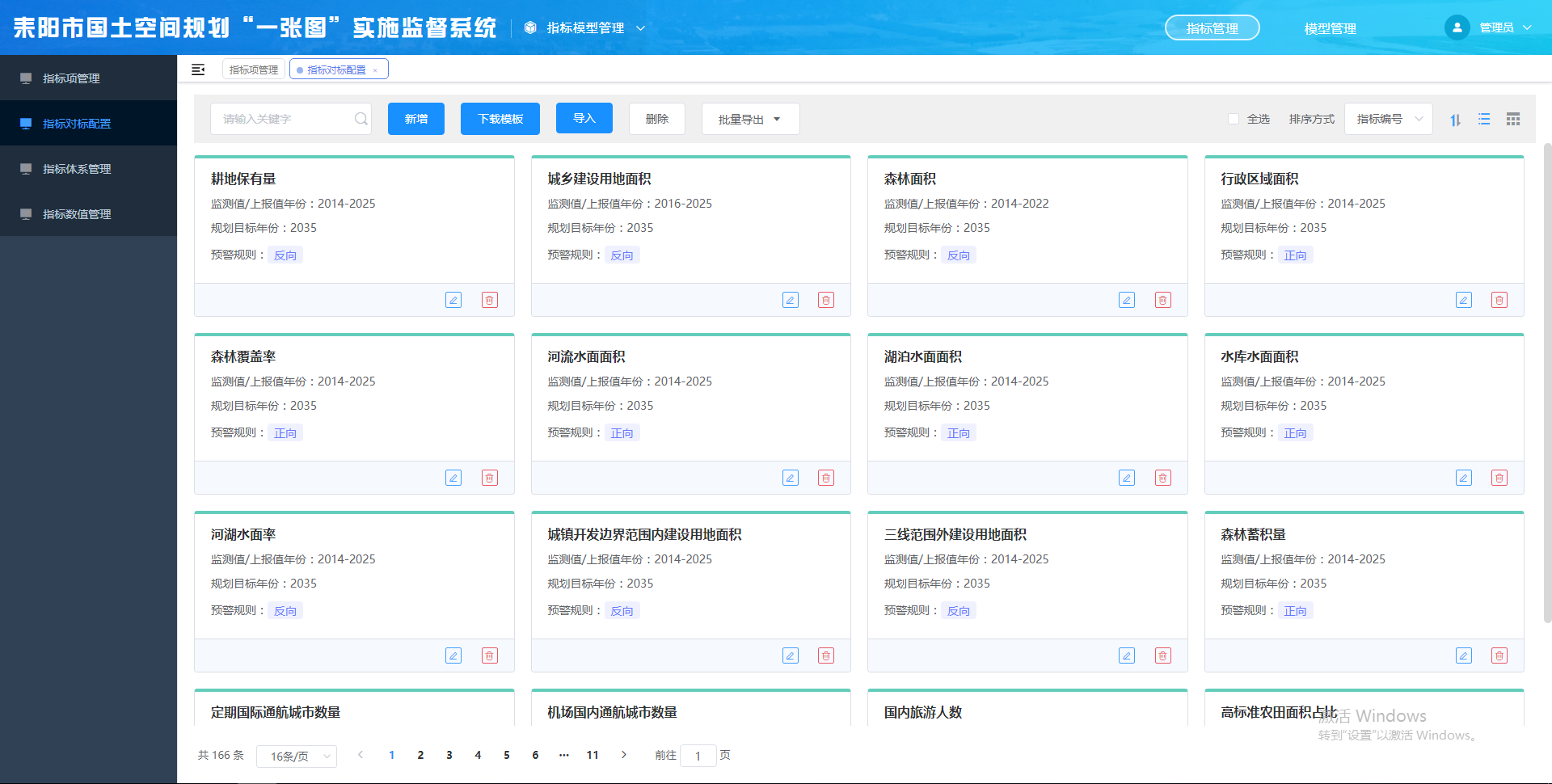Switch to list view layout
1552x784 pixels.
[x=1484, y=119]
